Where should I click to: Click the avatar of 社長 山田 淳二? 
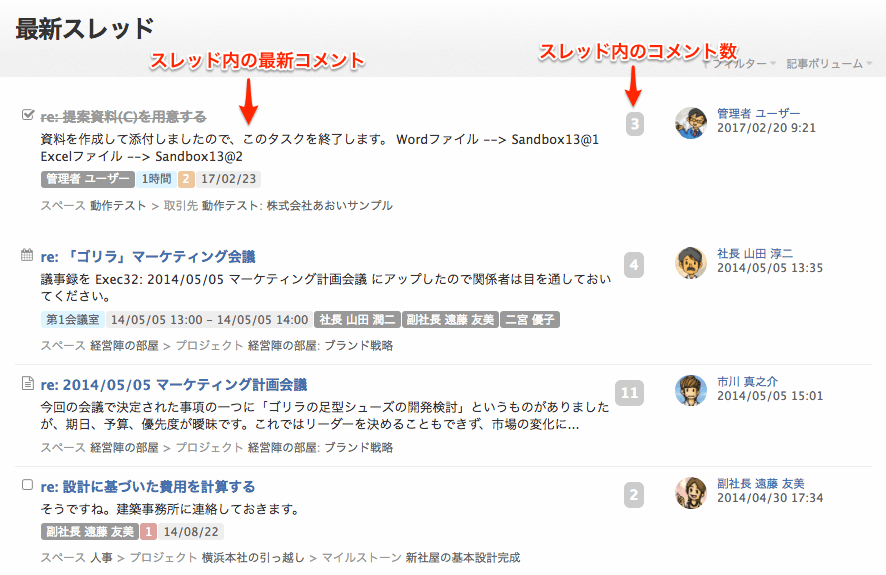pos(690,263)
